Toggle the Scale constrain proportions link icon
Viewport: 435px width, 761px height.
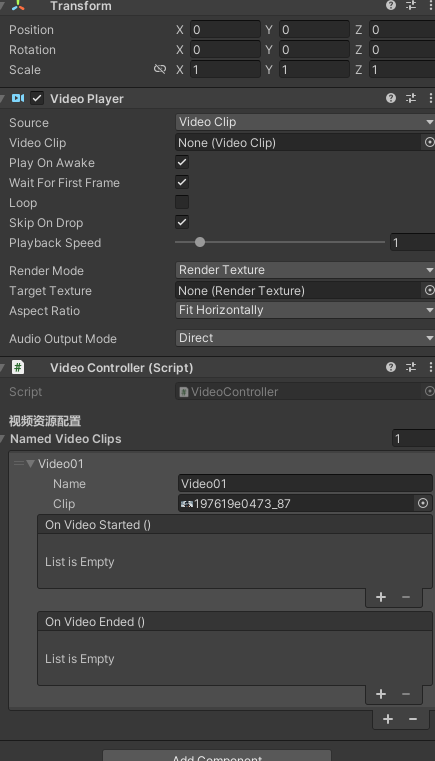(160, 69)
